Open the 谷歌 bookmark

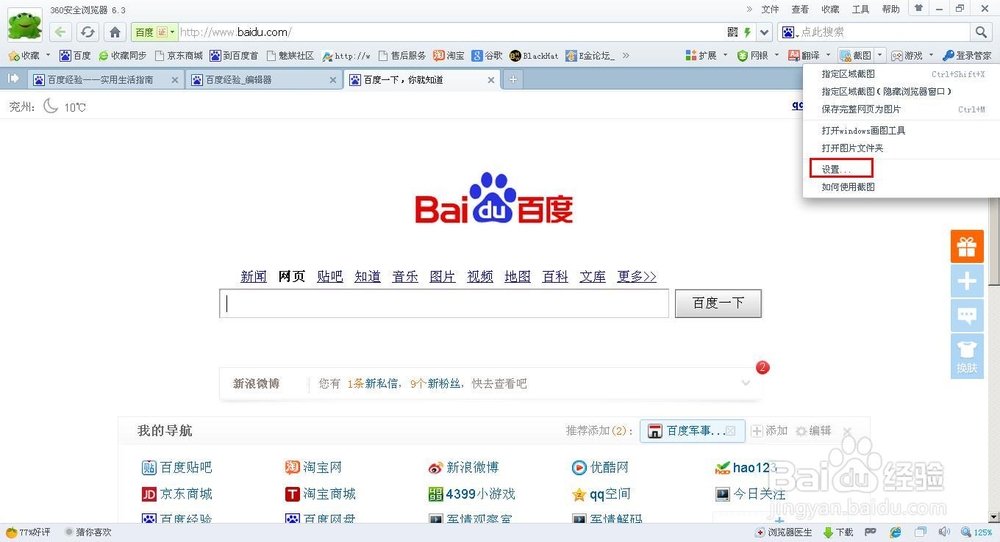click(x=487, y=55)
